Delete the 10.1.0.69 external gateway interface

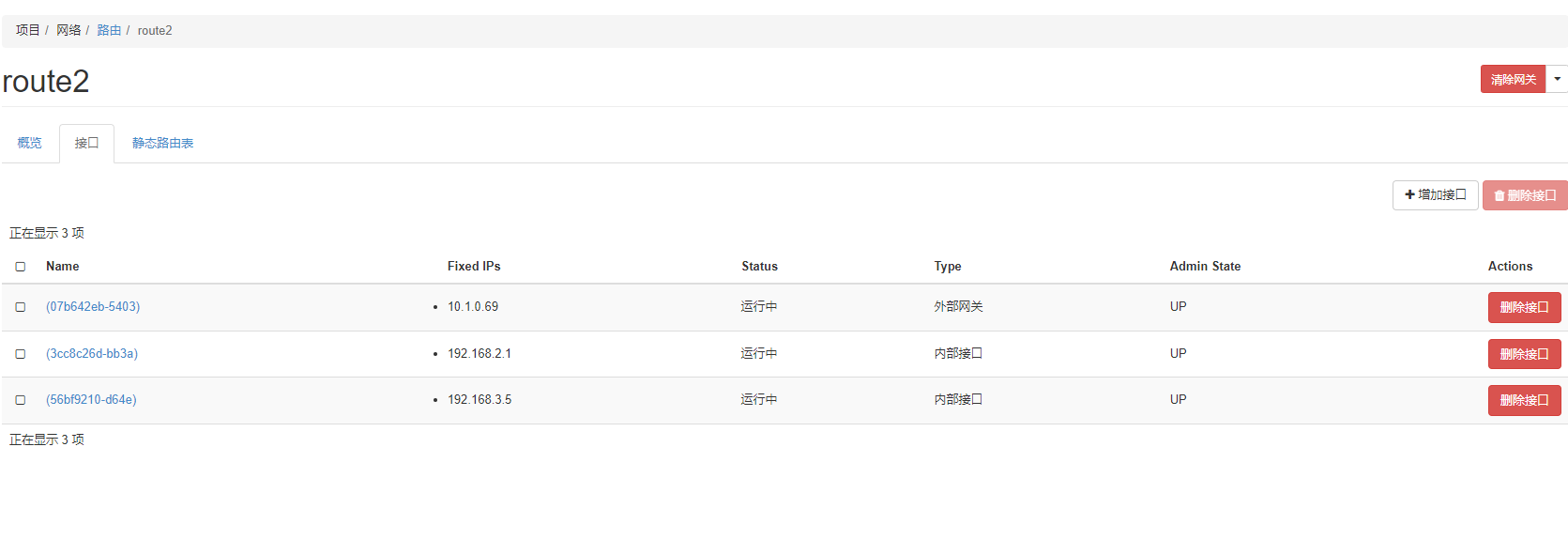pyautogui.click(x=1524, y=307)
